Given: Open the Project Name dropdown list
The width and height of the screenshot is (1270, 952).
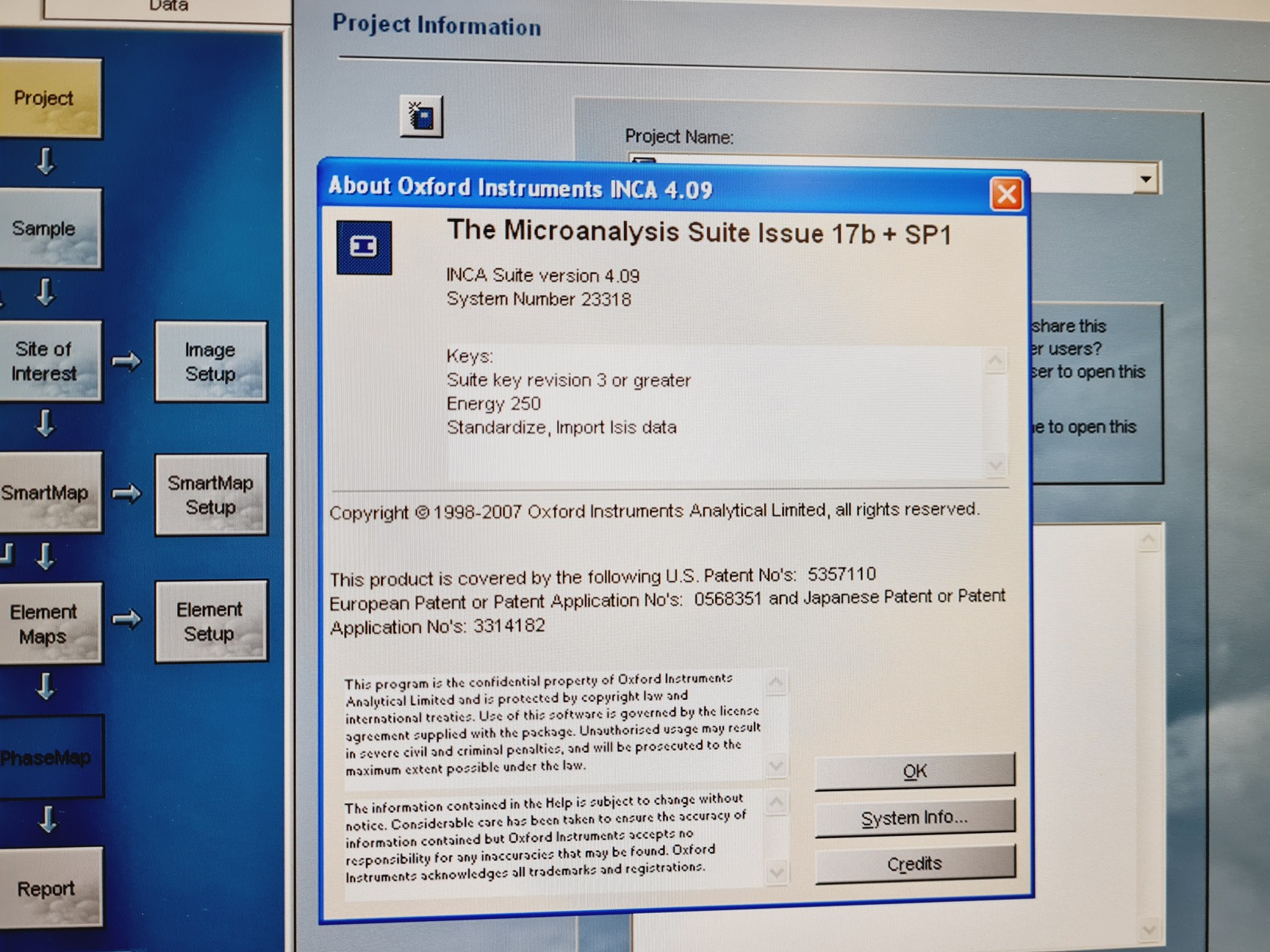Looking at the screenshot, I should click(x=1144, y=179).
